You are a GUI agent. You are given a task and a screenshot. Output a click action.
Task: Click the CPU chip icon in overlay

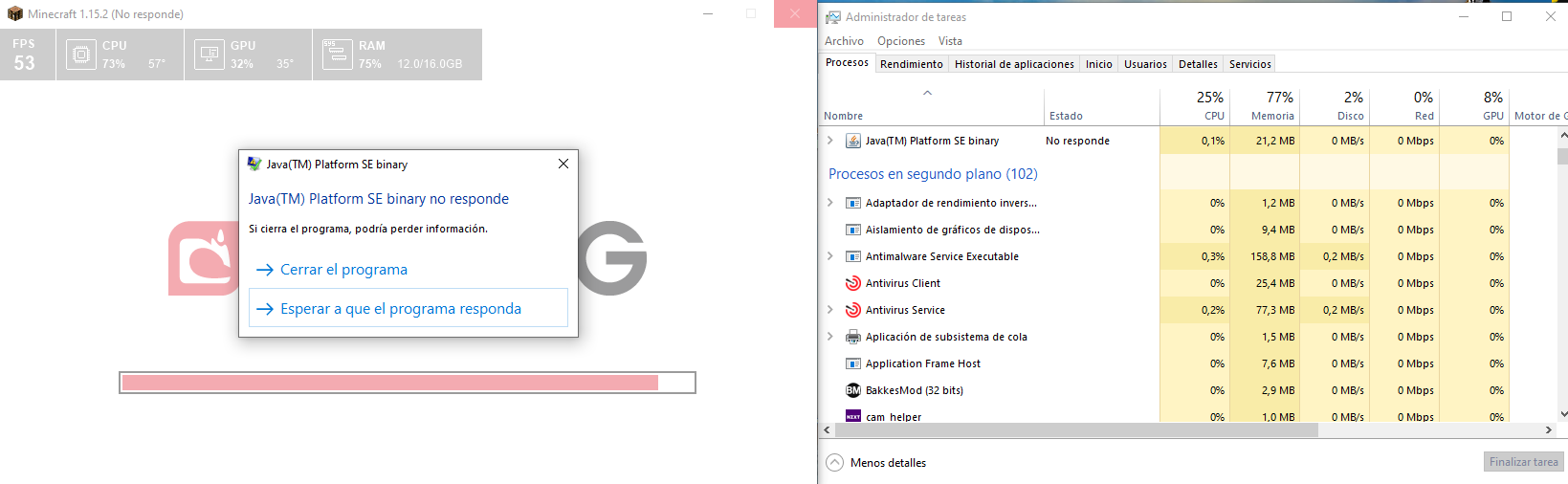pyautogui.click(x=81, y=55)
